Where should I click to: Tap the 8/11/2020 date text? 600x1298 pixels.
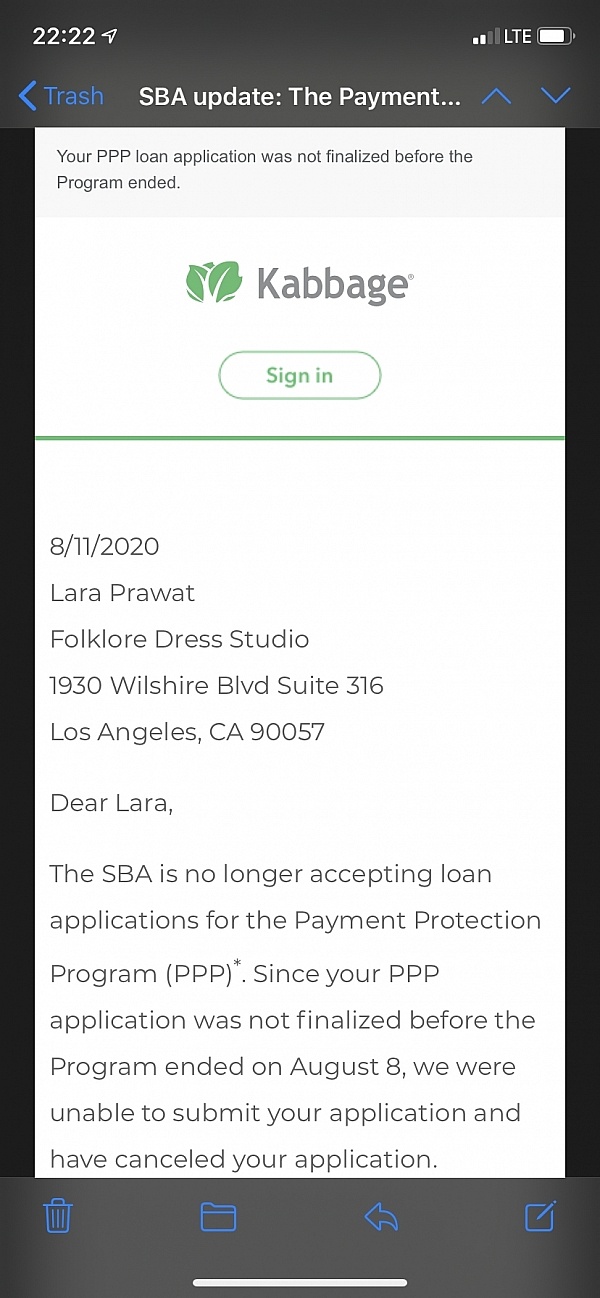tap(104, 546)
